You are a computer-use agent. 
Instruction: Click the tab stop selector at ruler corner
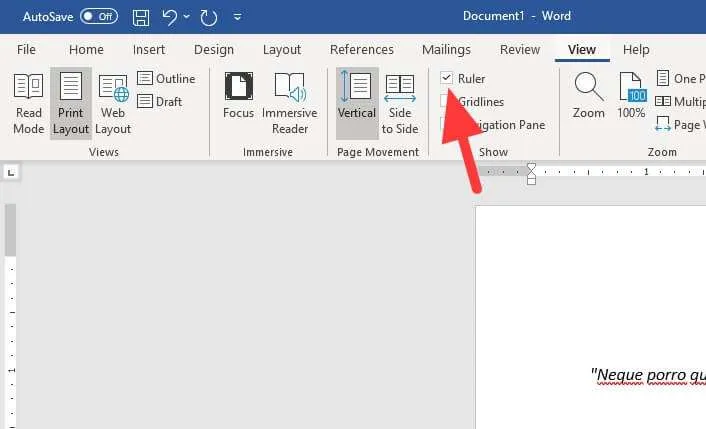click(11, 172)
